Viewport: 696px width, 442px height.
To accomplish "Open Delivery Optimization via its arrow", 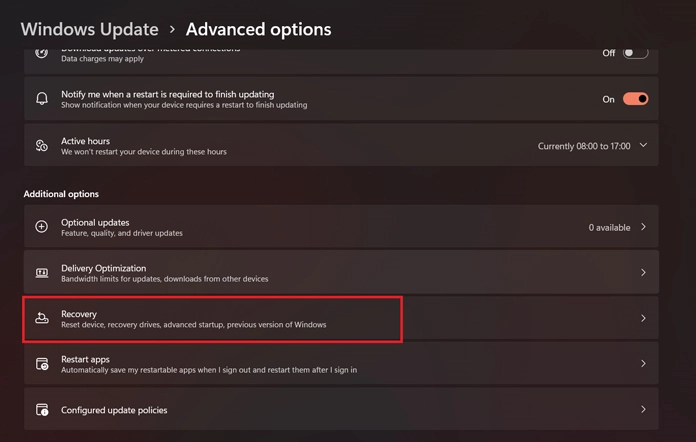I will point(643,273).
